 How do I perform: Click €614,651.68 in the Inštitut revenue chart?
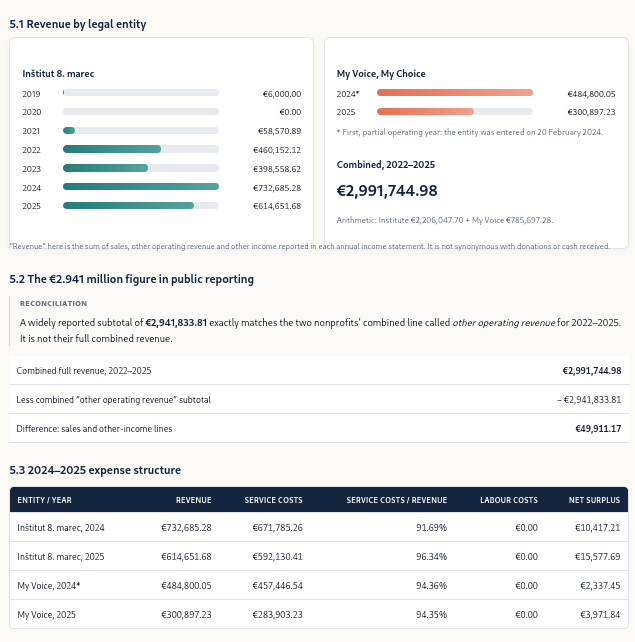(277, 206)
